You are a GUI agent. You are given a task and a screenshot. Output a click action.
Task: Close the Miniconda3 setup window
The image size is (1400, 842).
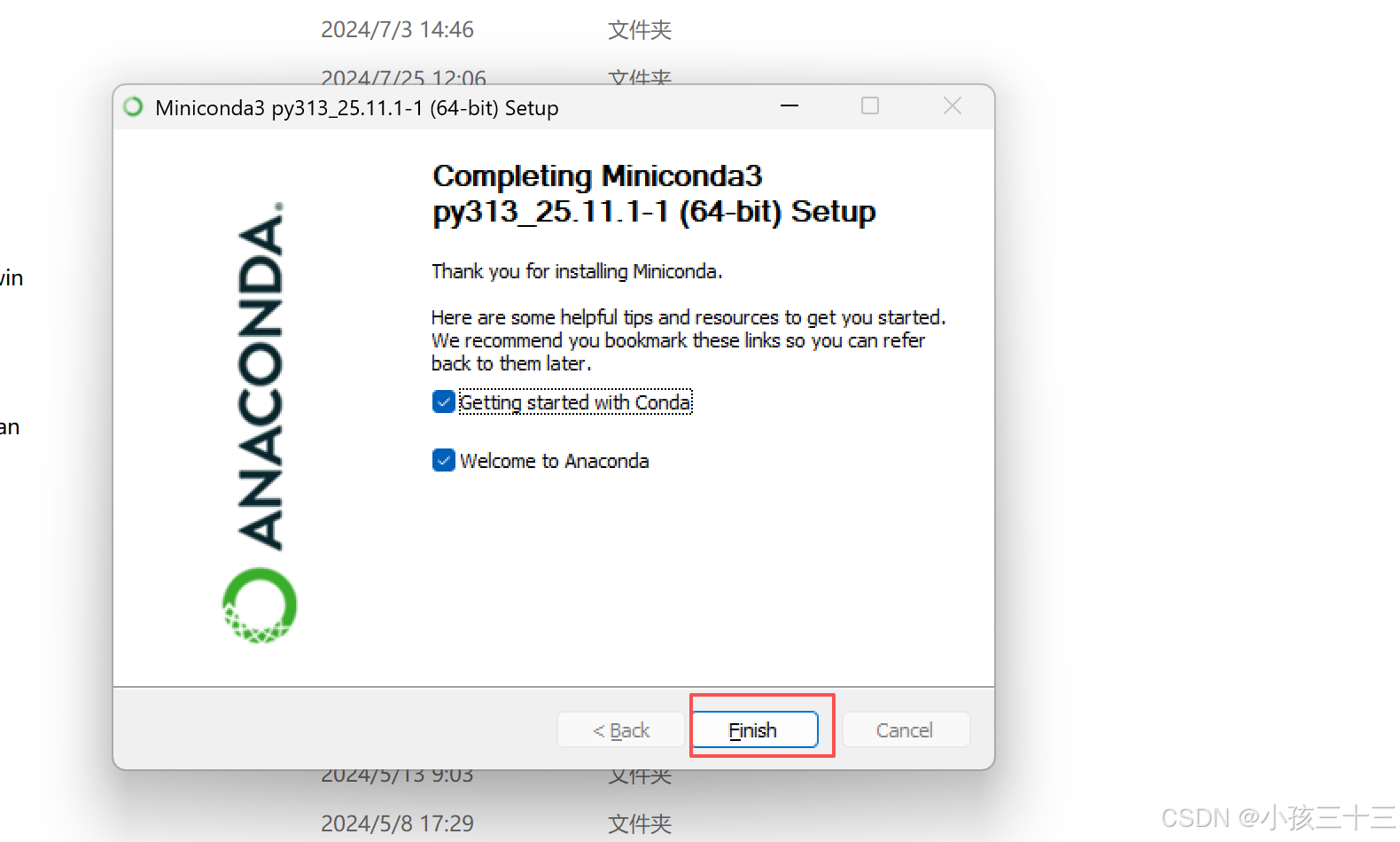pyautogui.click(x=952, y=105)
